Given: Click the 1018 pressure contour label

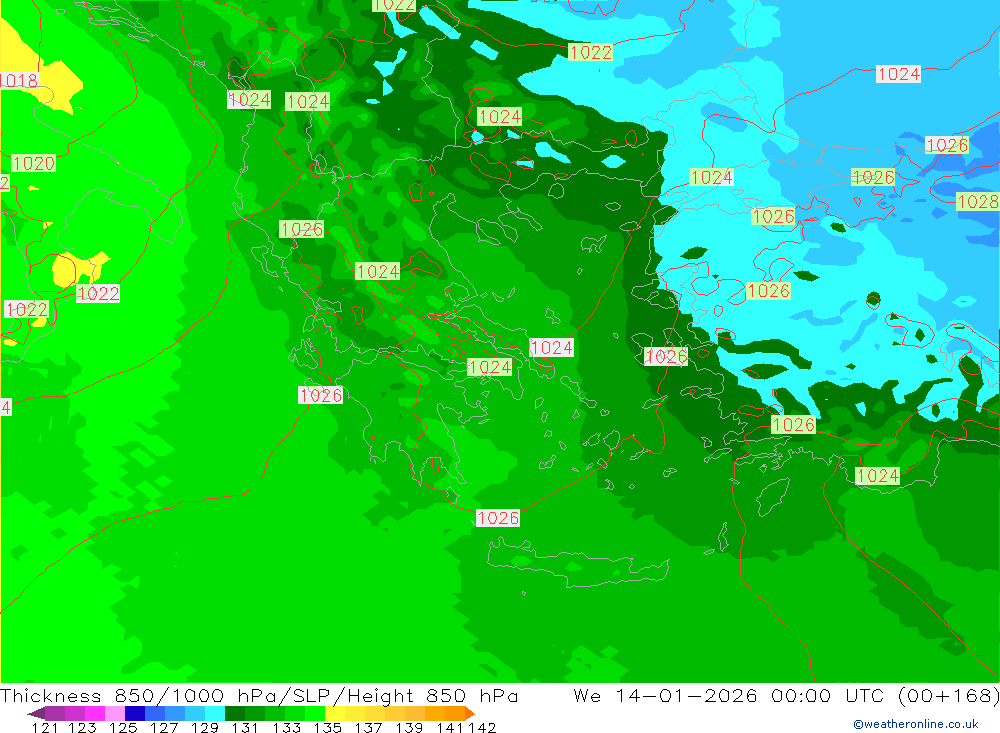Looking at the screenshot, I should click(18, 80).
